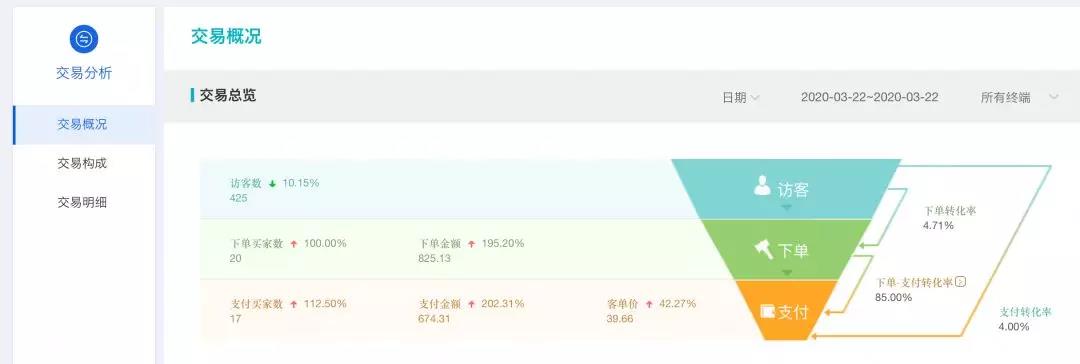This screenshot has width=1080, height=364.
Task: Click the red up arrow beside 下单金额
Action: click(x=471, y=244)
